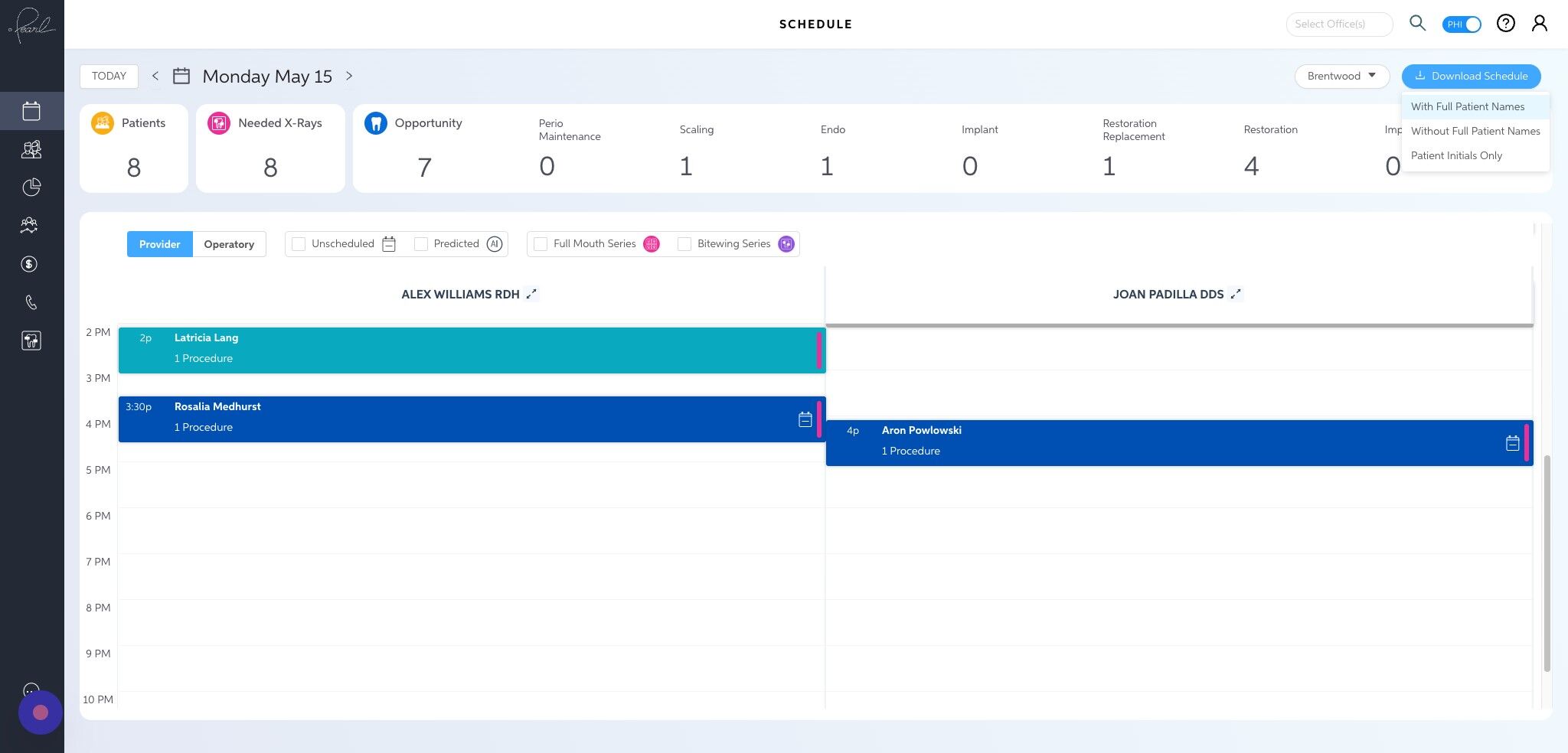Click the Bitewing Series purple icon
The width and height of the screenshot is (1568, 753).
[786, 244]
